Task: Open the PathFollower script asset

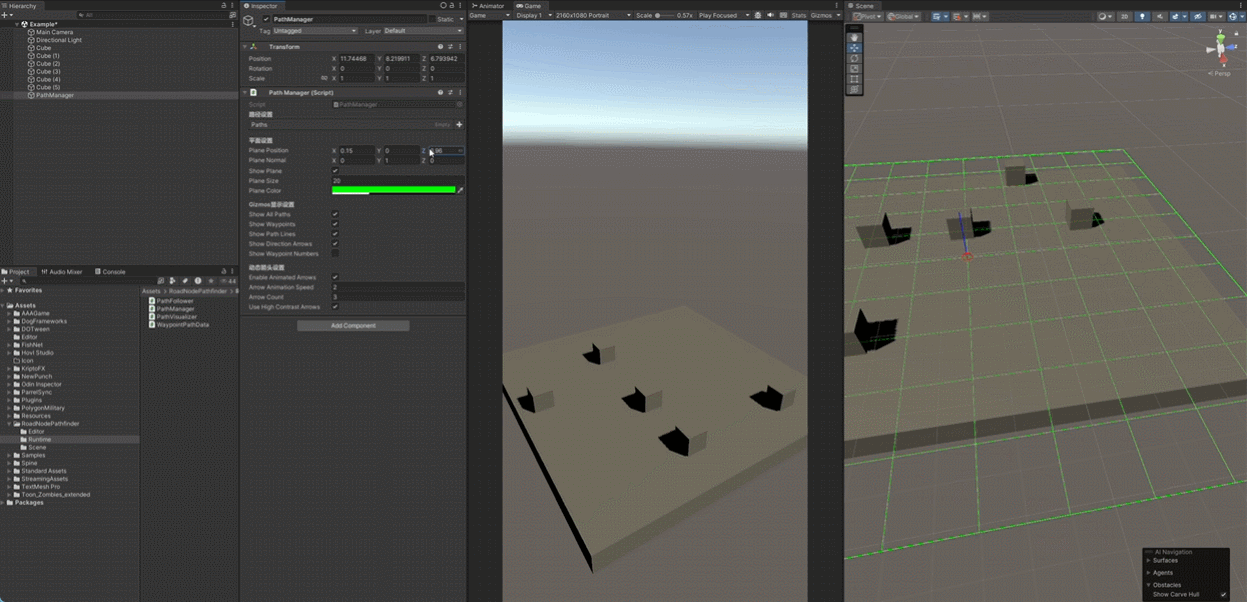Action: pos(175,301)
